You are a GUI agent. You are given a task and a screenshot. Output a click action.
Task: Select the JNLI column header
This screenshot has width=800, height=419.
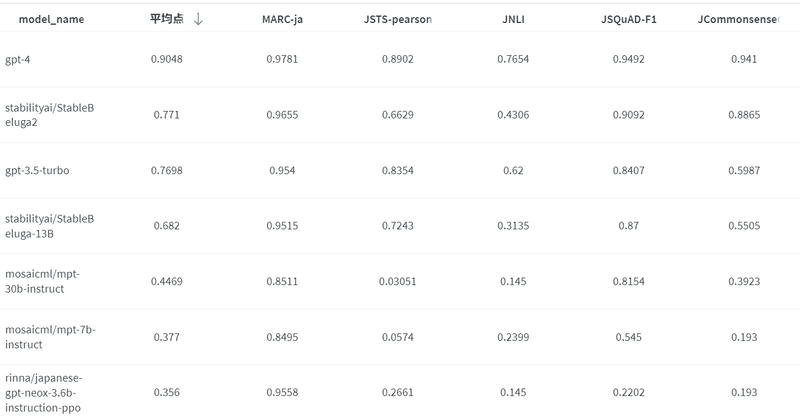coord(514,19)
